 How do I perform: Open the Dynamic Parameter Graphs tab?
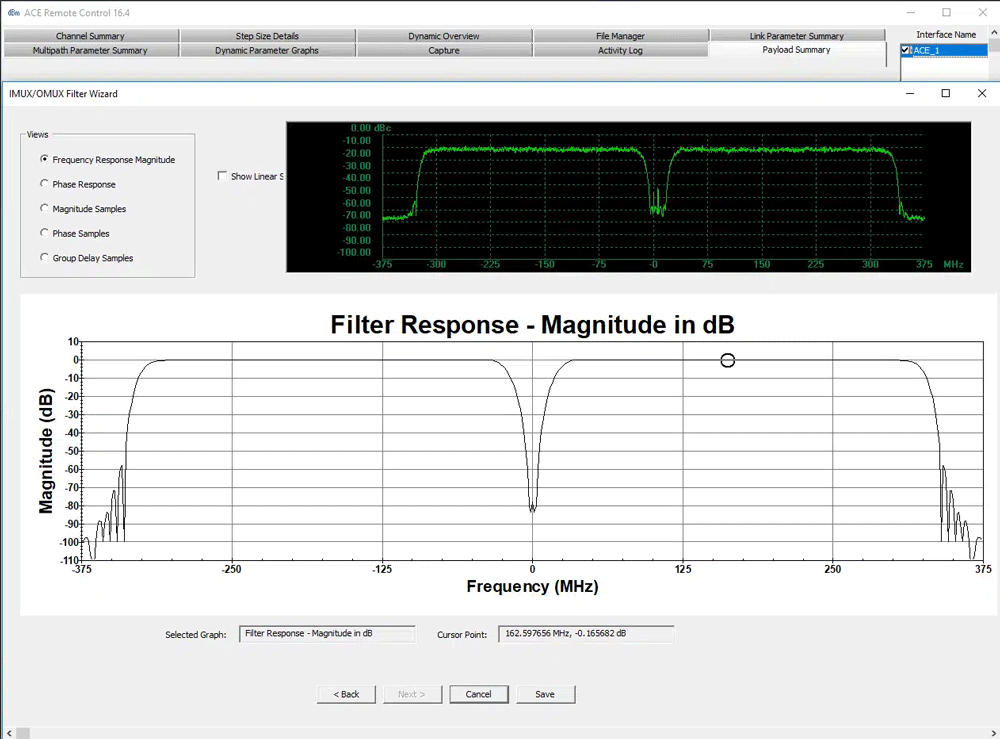coord(267,50)
